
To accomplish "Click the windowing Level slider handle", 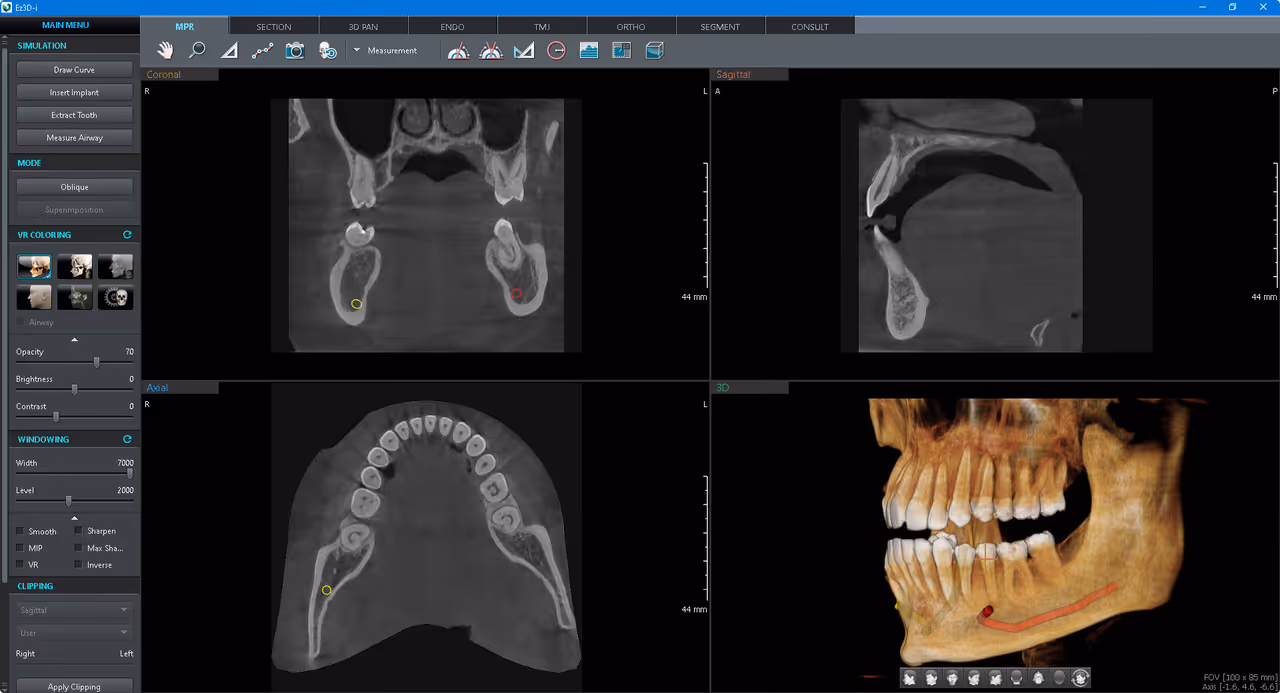I will pos(68,501).
